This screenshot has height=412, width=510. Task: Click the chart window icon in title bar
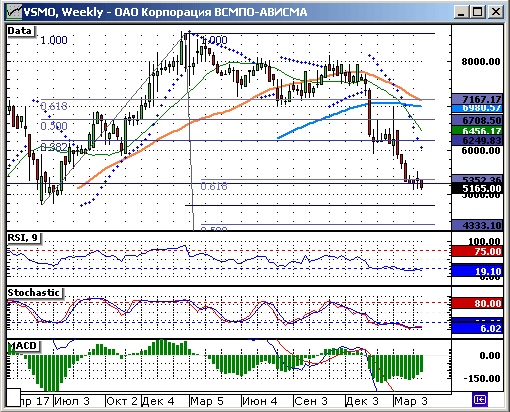point(14,12)
